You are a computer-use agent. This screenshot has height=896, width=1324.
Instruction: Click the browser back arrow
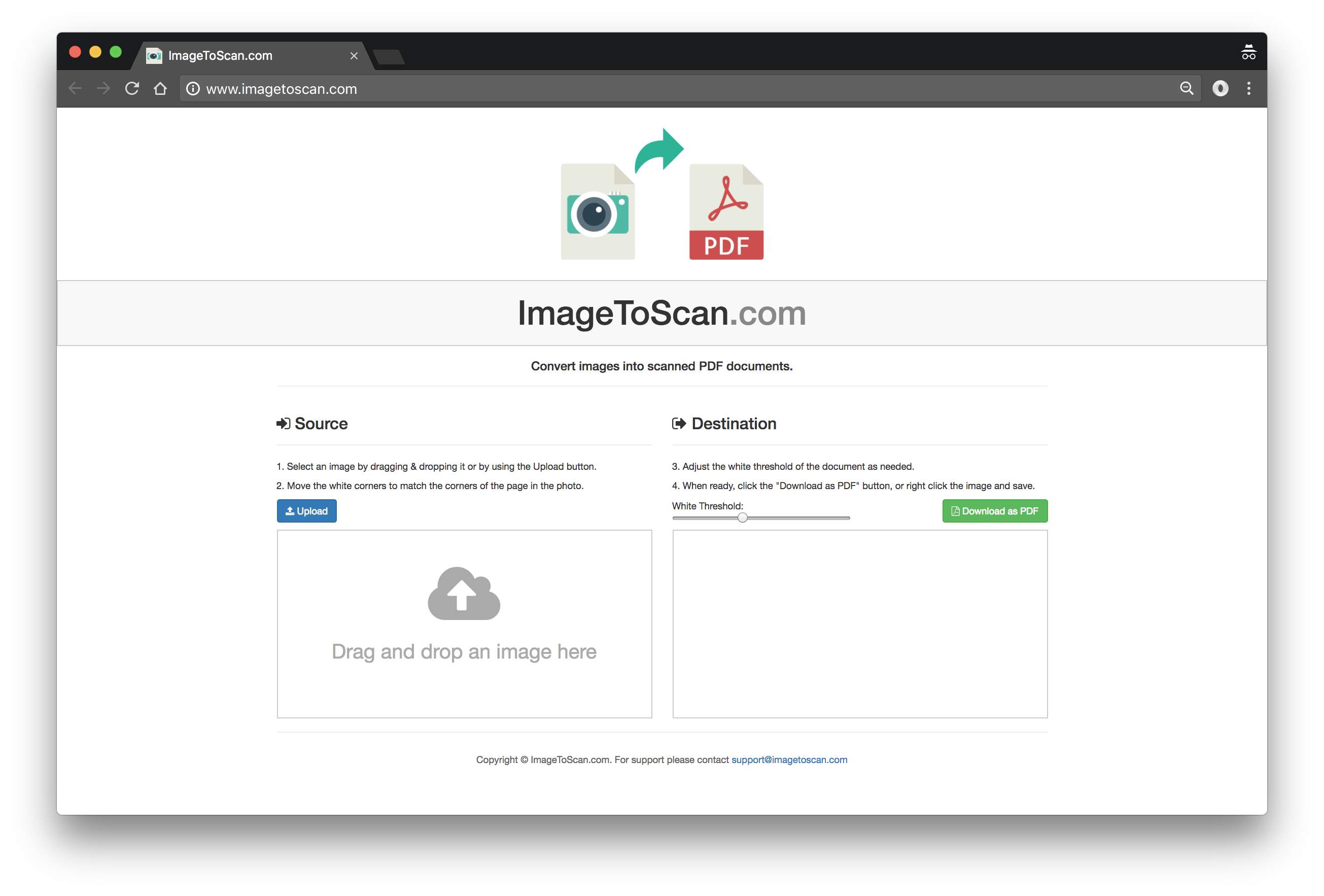[x=75, y=88]
